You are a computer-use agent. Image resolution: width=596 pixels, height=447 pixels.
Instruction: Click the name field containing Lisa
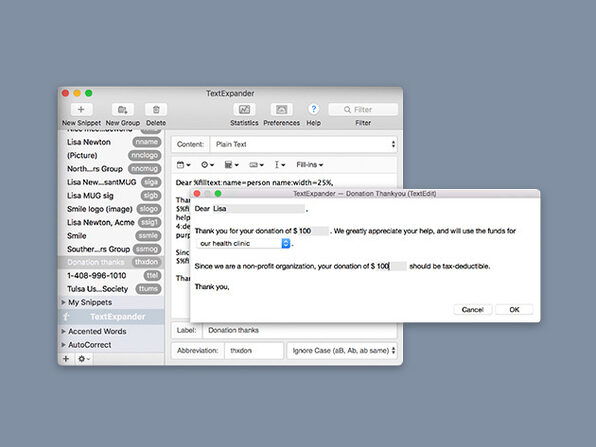click(x=258, y=209)
